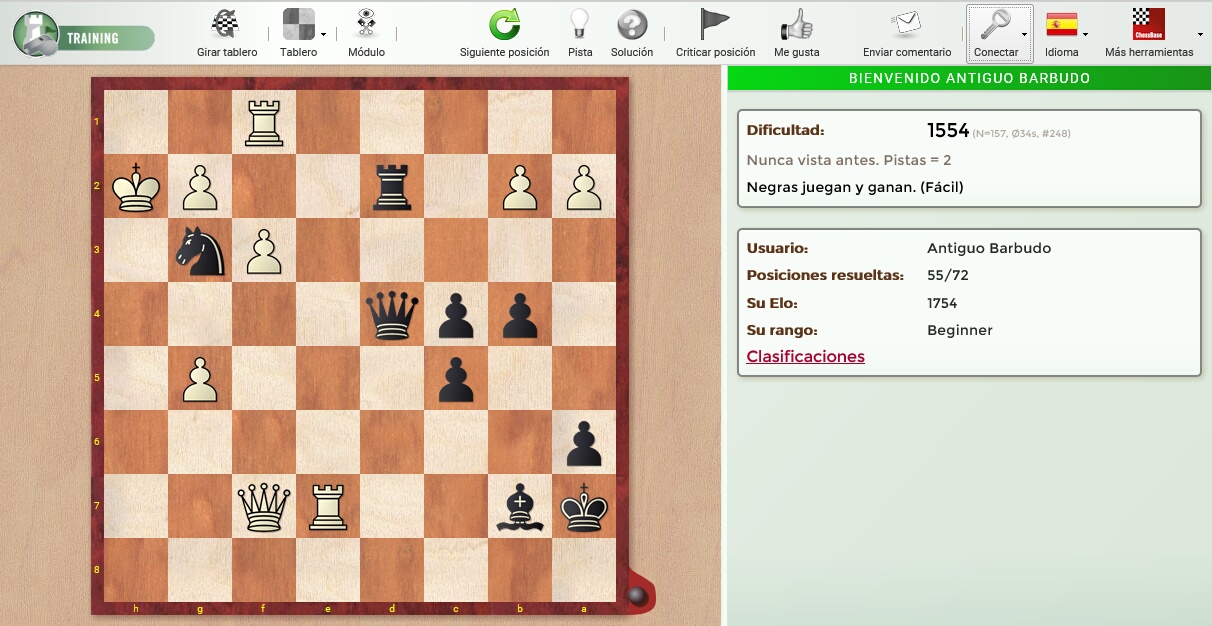This screenshot has height=626, width=1212.
Task: Select the white pawn on b2
Action: pos(520,188)
